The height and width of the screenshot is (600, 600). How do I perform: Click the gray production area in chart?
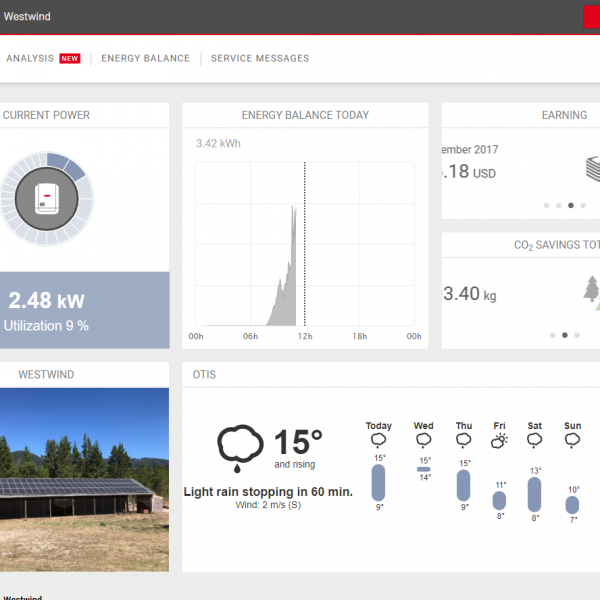pos(285,302)
